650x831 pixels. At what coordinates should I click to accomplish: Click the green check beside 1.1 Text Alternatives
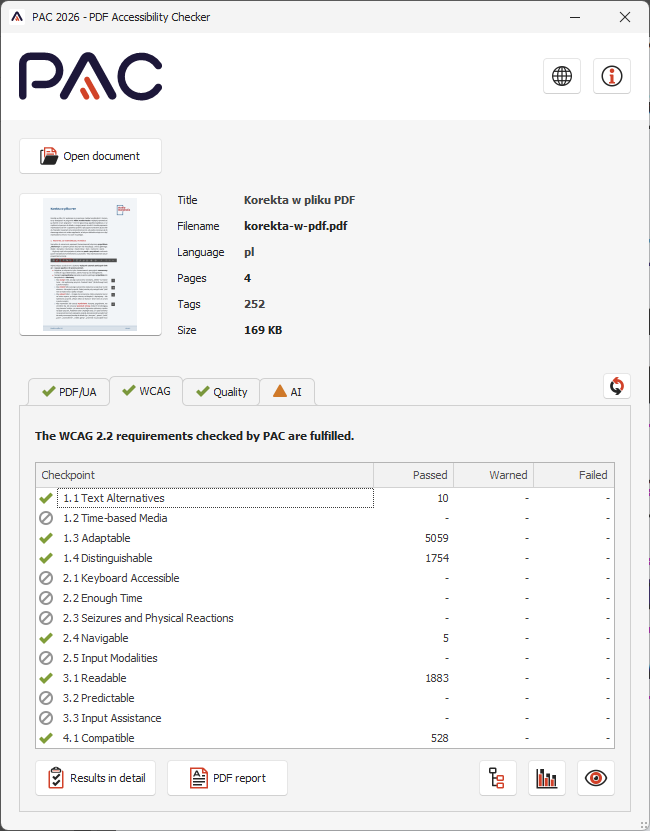point(46,498)
